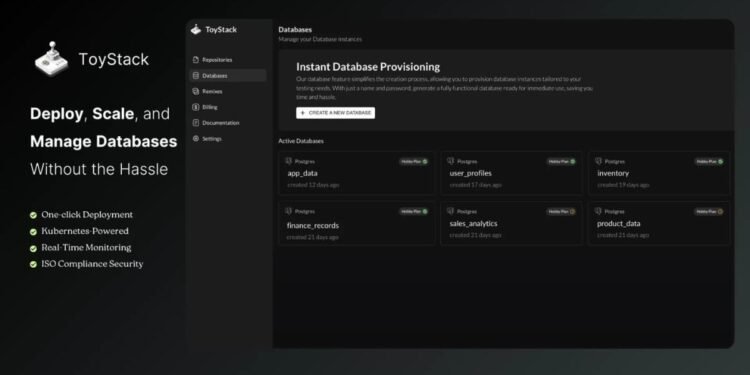Open the user_profiles database name
Viewport: 750px width, 375px height.
point(471,174)
